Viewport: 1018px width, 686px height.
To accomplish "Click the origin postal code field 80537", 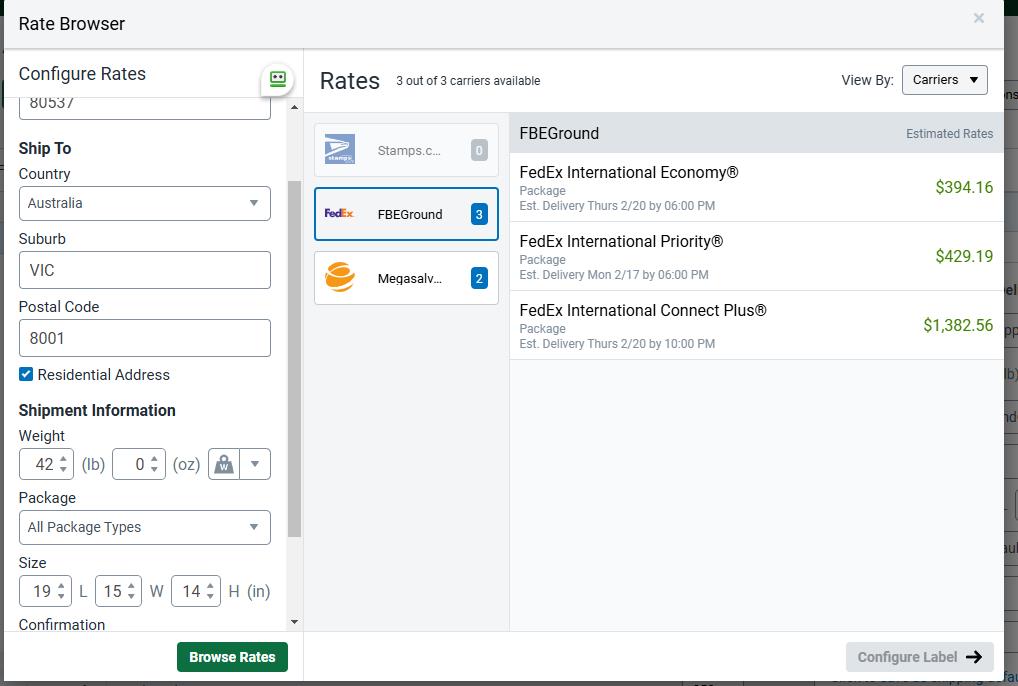I will tap(145, 107).
